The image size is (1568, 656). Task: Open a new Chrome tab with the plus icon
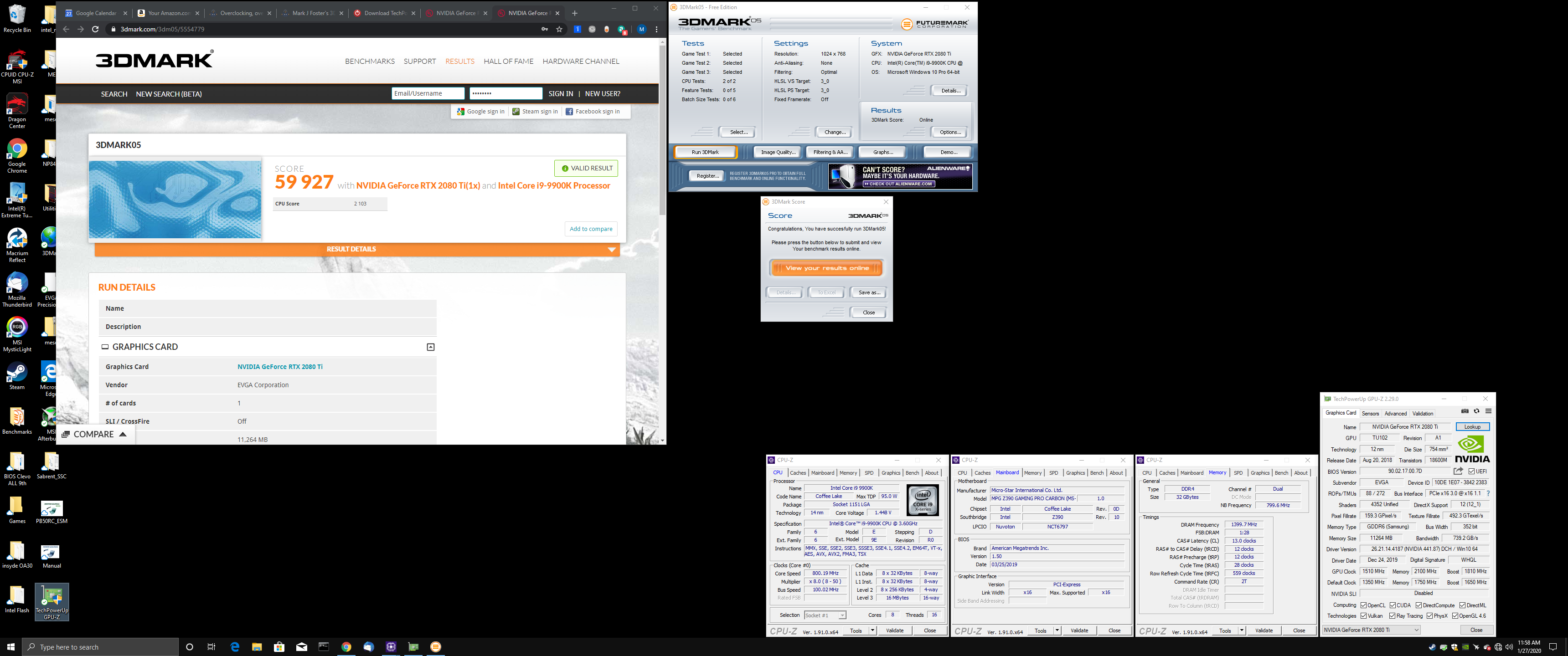pyautogui.click(x=575, y=13)
